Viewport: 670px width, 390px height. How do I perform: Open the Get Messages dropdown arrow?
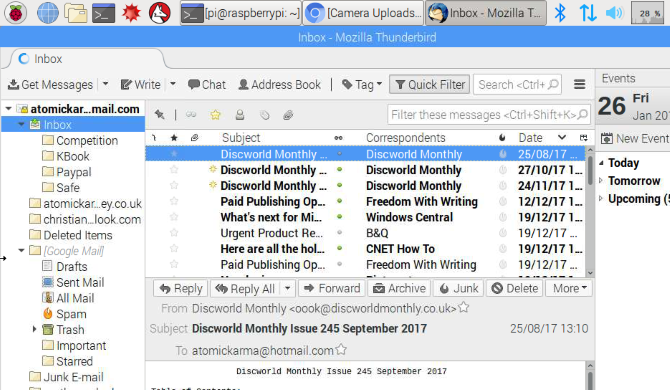click(105, 84)
